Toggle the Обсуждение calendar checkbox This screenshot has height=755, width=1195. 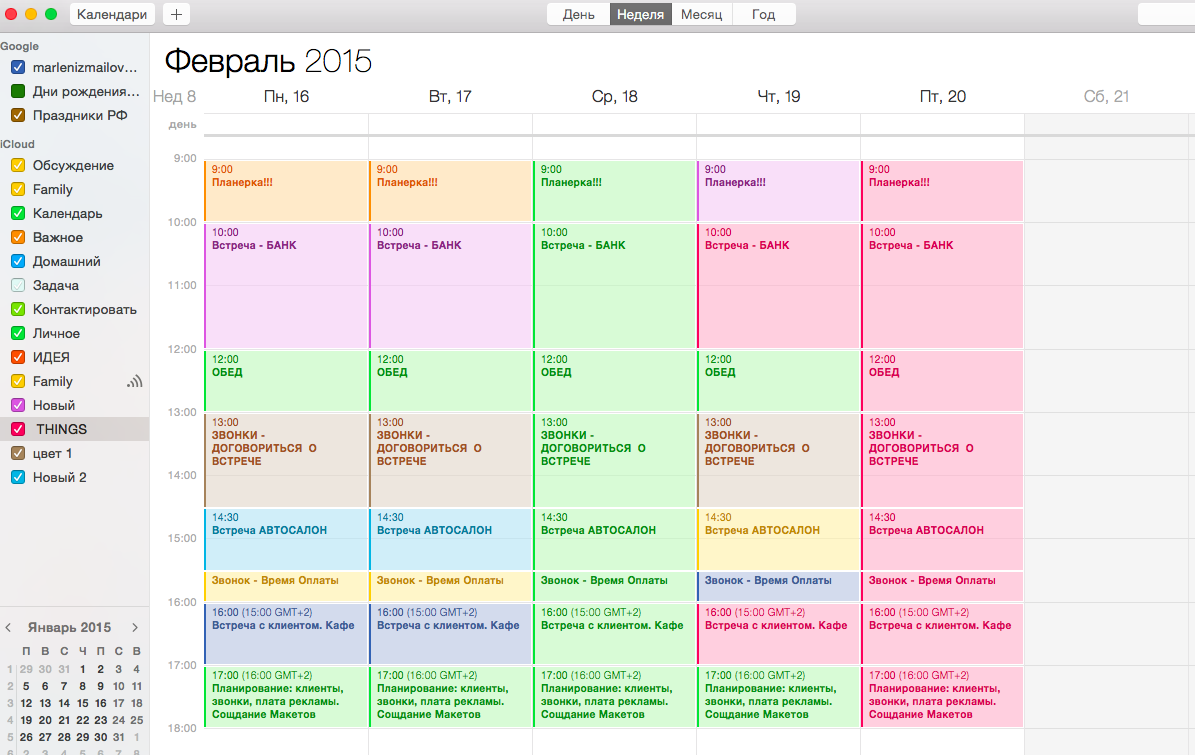click(18, 165)
